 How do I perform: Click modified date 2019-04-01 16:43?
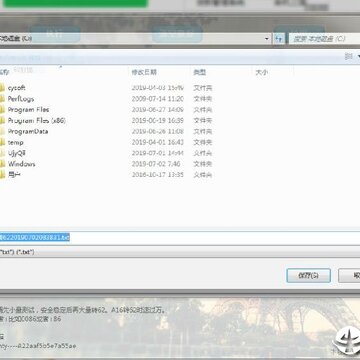pyautogui.click(x=157, y=142)
